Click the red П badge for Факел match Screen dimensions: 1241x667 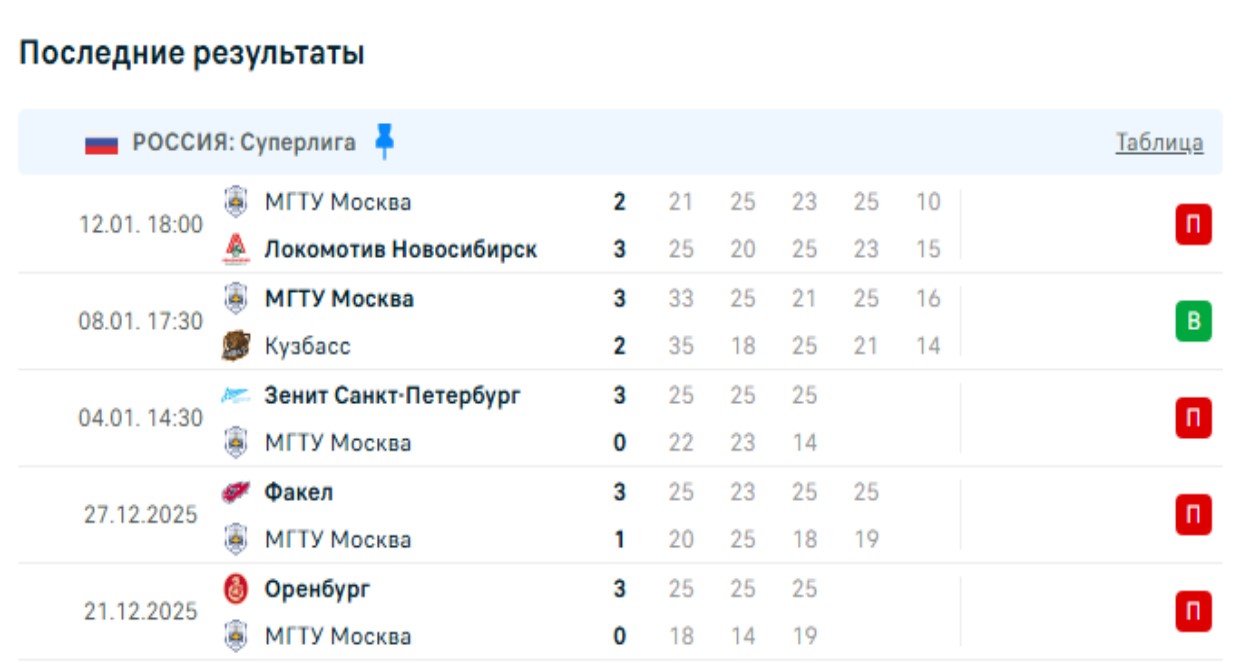click(1193, 515)
